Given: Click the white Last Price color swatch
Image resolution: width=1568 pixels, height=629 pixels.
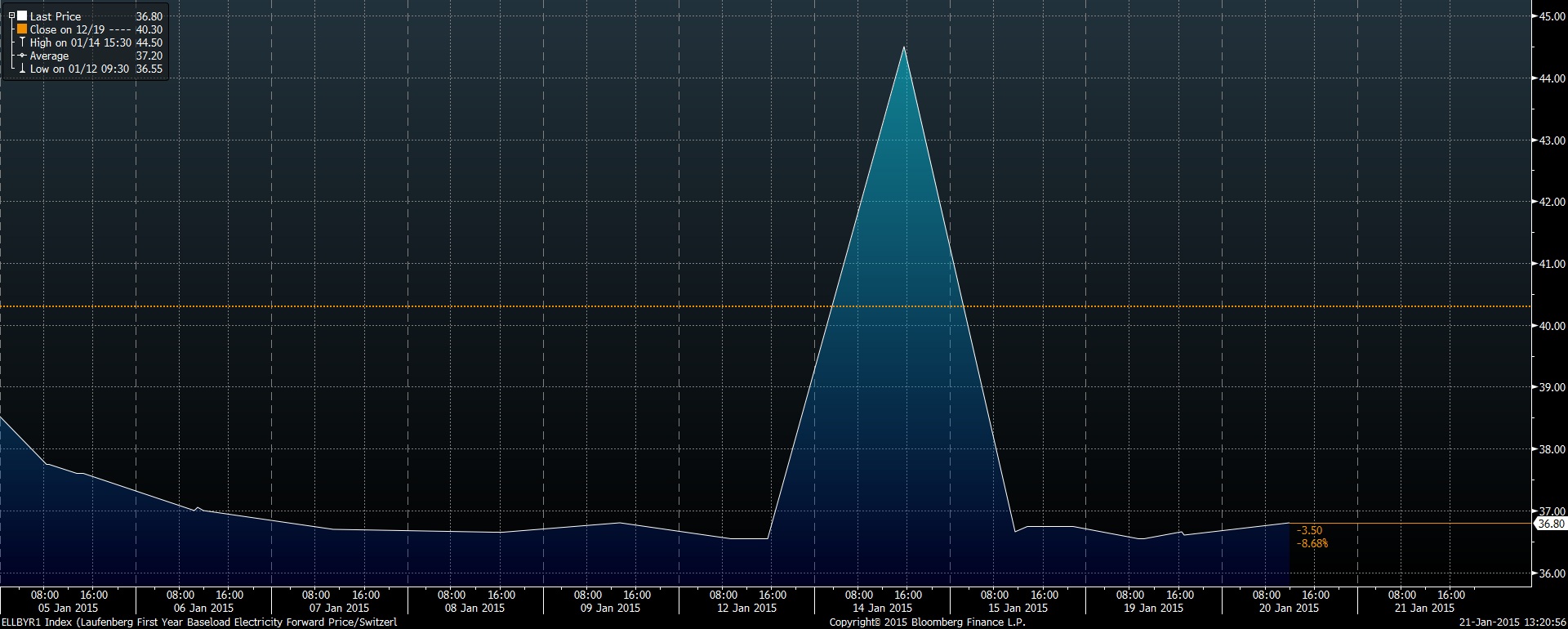Looking at the screenshot, I should (x=22, y=16).
